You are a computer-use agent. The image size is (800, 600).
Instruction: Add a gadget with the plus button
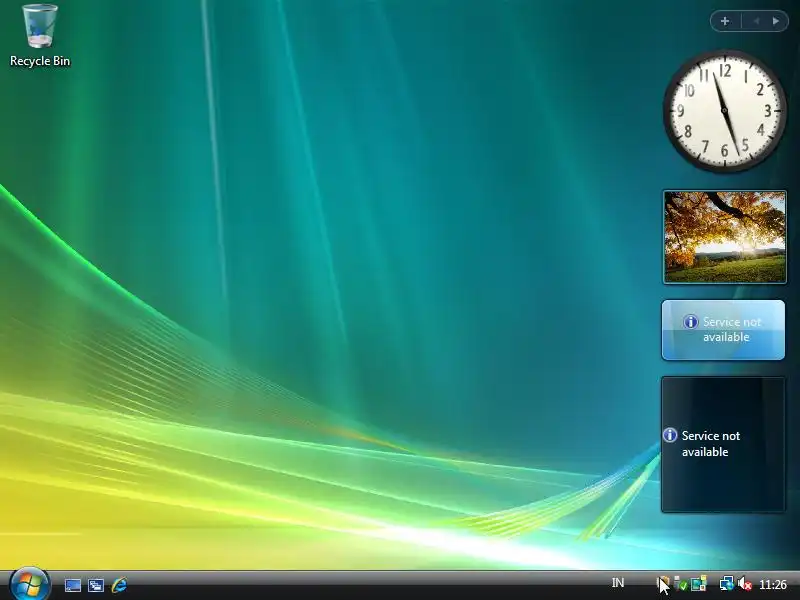(725, 21)
